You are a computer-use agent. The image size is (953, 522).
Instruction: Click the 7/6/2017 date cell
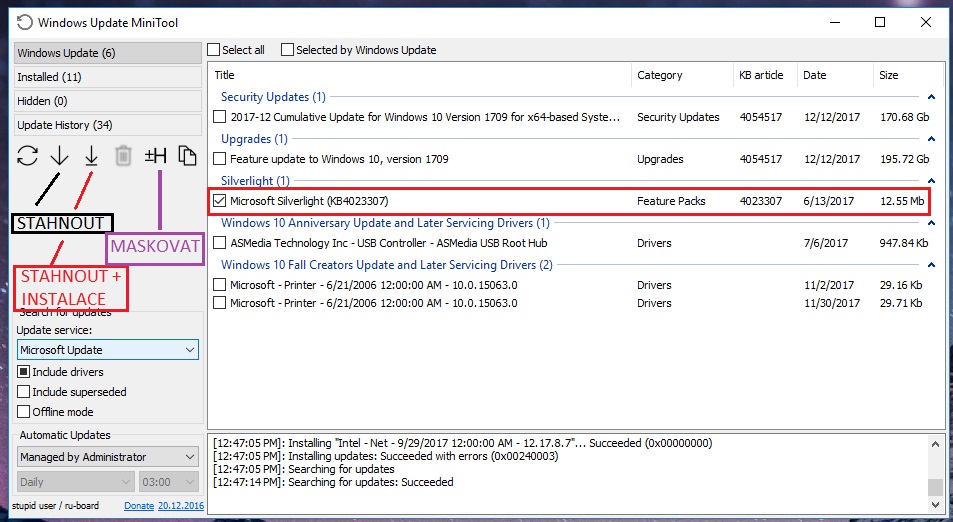click(x=825, y=243)
